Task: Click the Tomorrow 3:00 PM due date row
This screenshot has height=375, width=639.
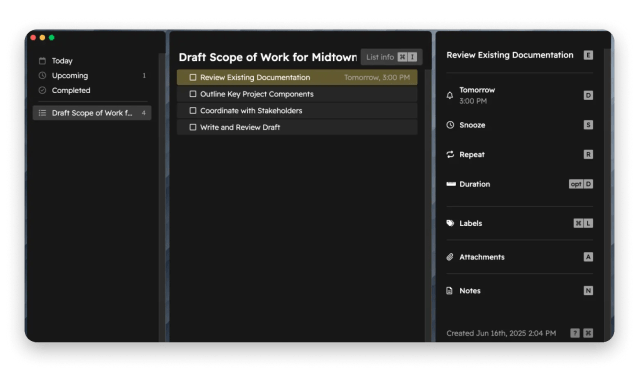Action: (x=520, y=95)
